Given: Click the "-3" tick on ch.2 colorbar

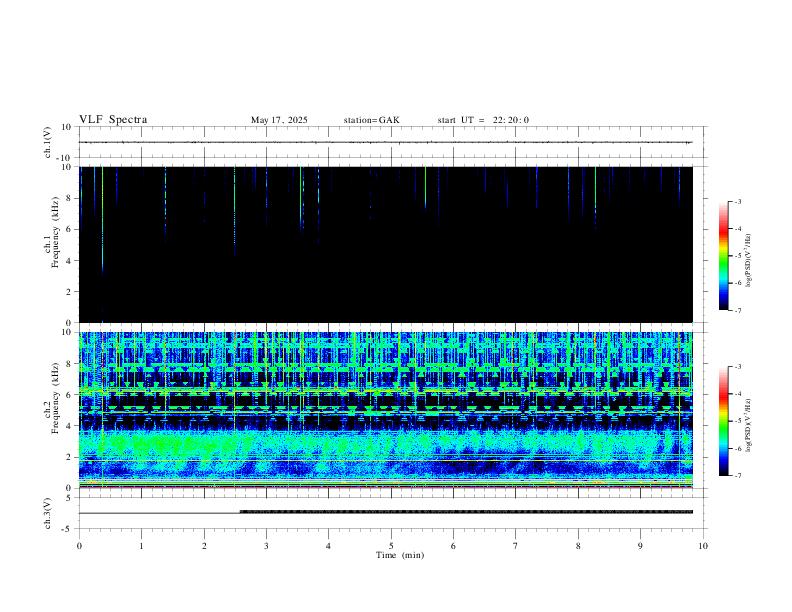Looking at the screenshot, I should [x=737, y=367].
